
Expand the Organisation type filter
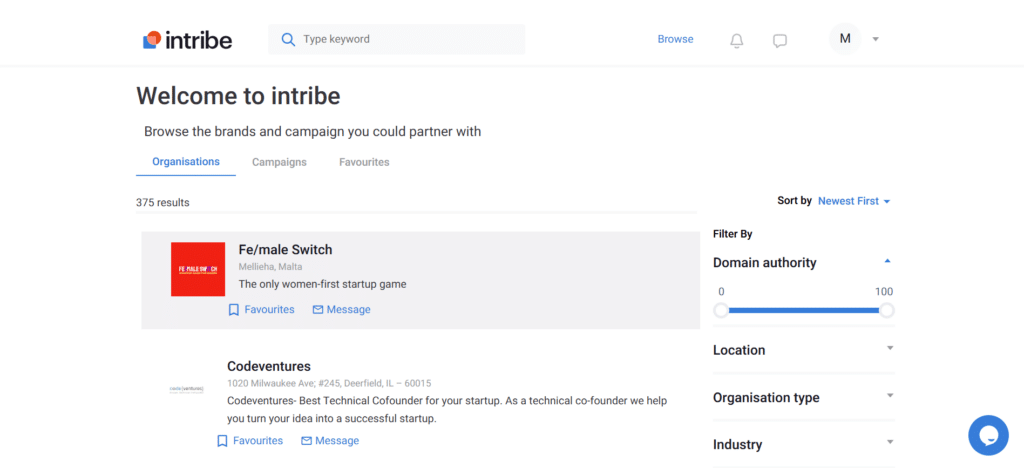pyautogui.click(x=889, y=396)
